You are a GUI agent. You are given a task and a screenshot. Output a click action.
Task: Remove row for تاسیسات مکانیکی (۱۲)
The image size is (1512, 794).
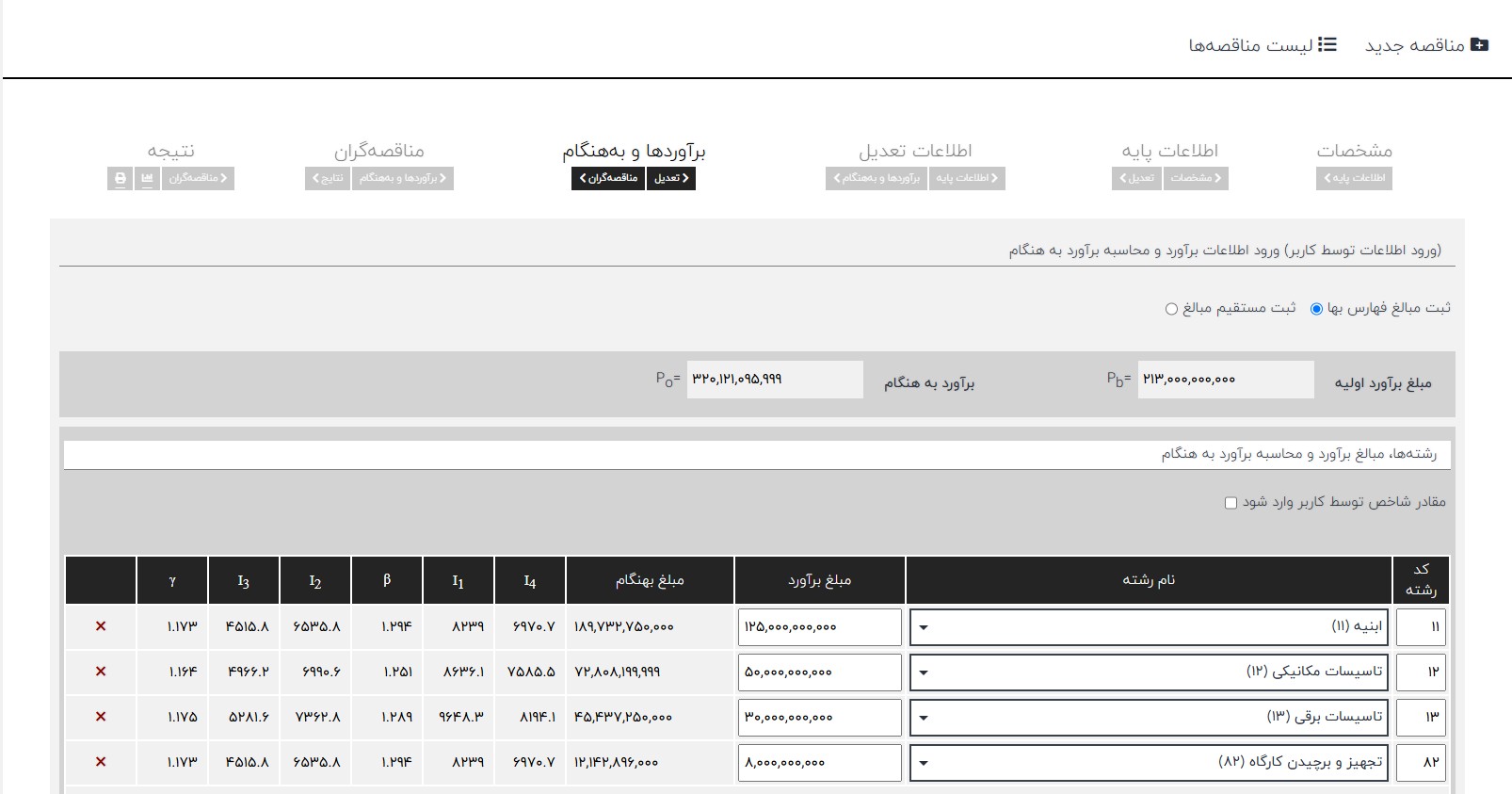101,672
